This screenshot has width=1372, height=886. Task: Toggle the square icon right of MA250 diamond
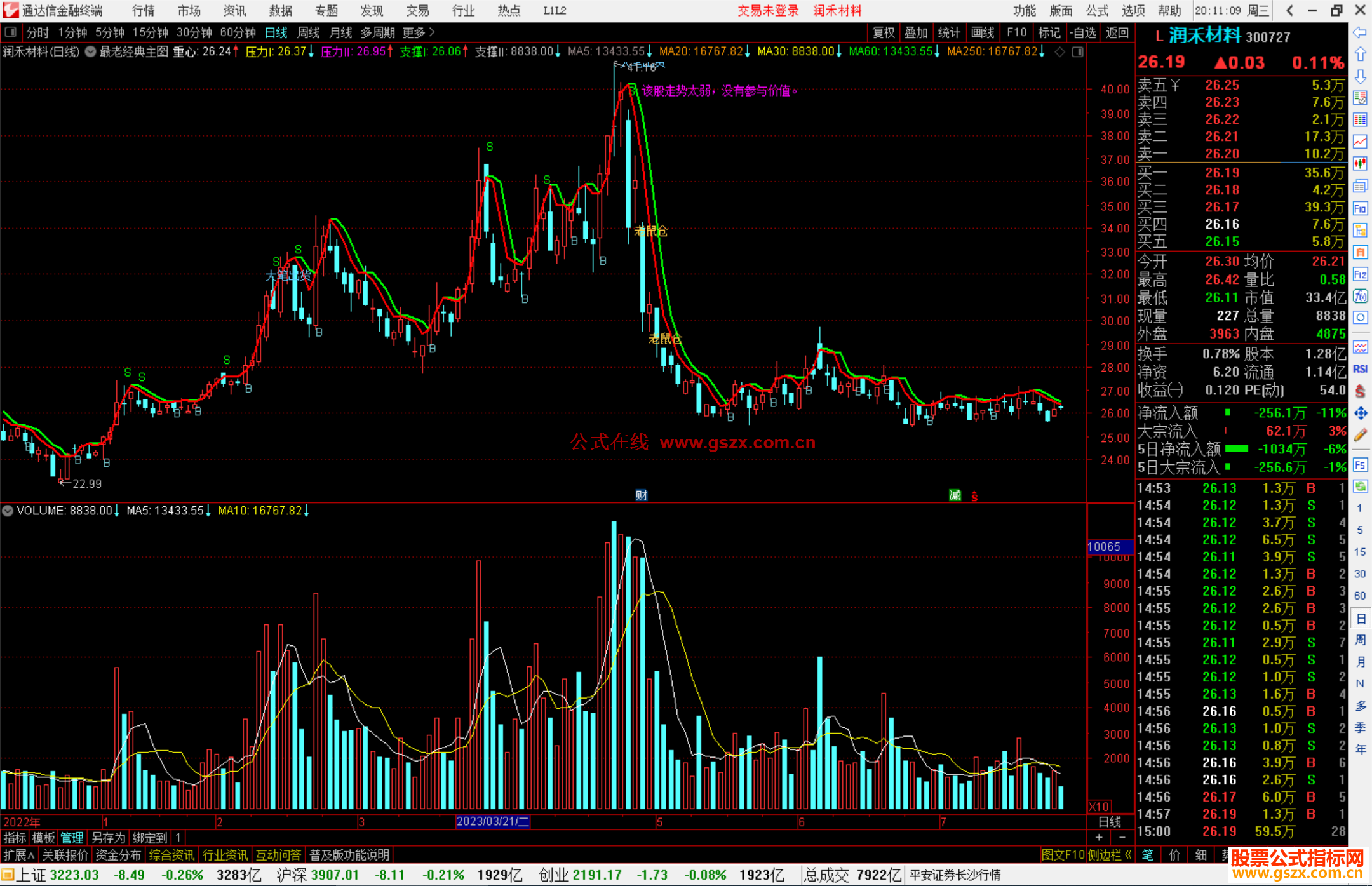pyautogui.click(x=1077, y=52)
